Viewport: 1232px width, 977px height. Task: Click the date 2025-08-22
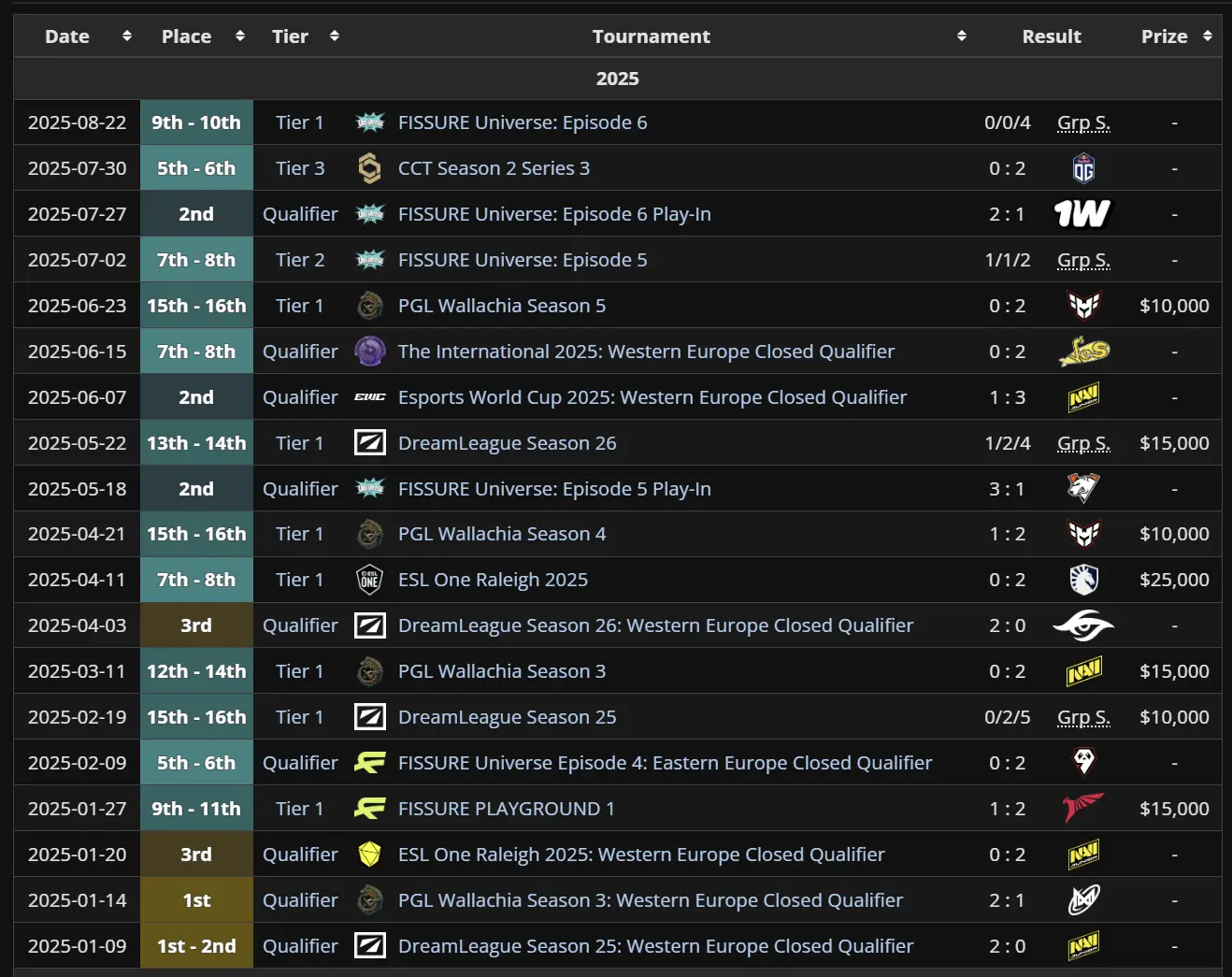(77, 122)
